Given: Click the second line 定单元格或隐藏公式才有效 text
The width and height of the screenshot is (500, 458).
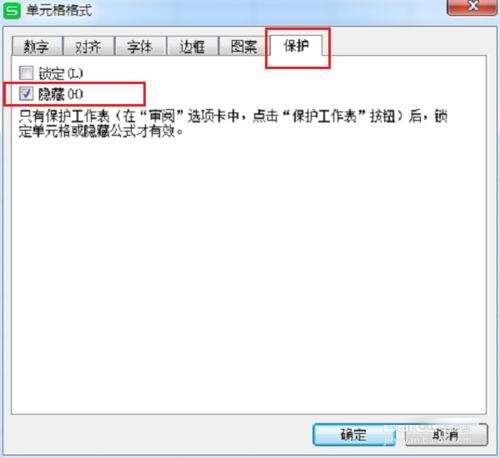Looking at the screenshot, I should (x=101, y=131).
